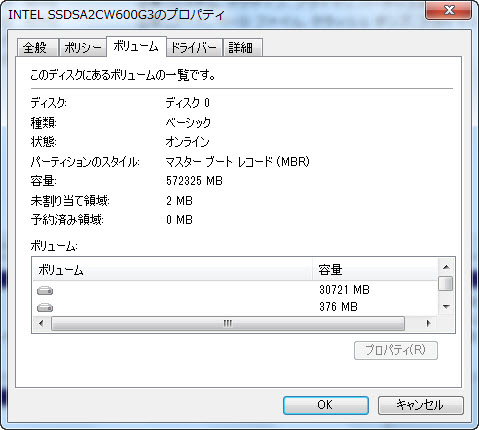479x430 pixels.
Task: Click the キャンセル button
Action: click(x=421, y=405)
